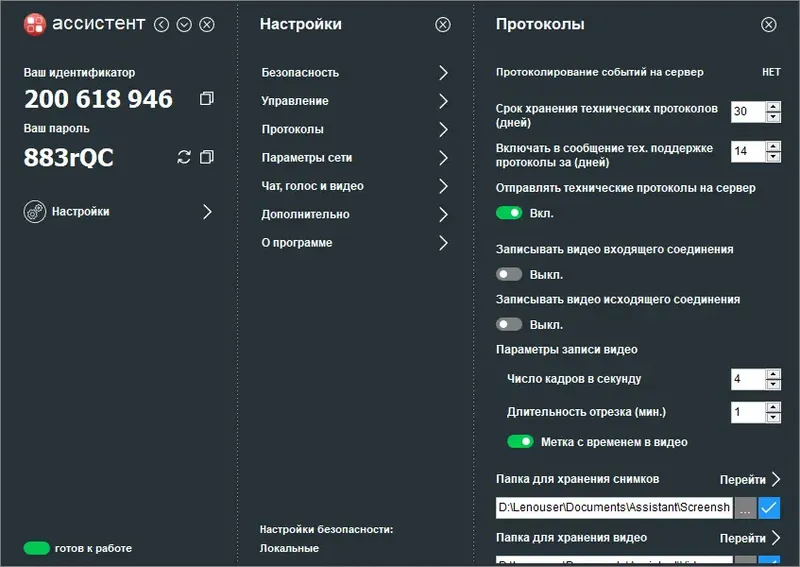
Task: Expand the Параметры сети section
Action: 354,158
